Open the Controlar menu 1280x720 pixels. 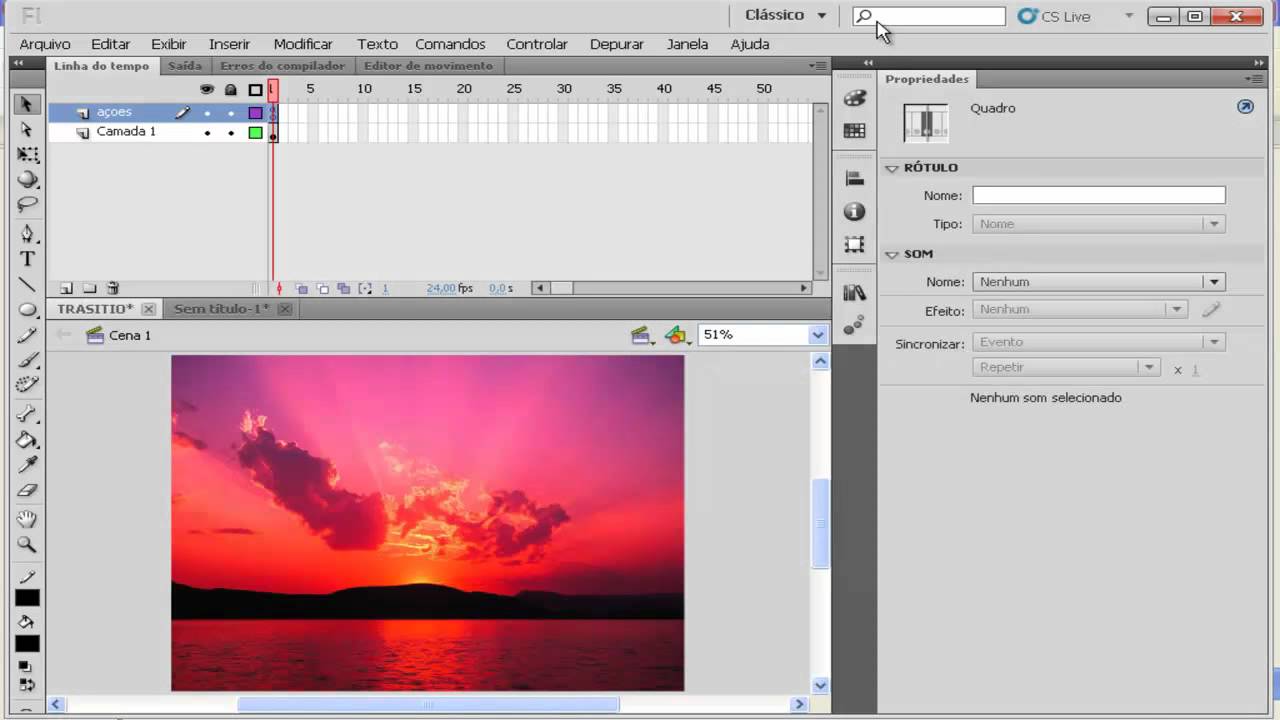(x=537, y=44)
